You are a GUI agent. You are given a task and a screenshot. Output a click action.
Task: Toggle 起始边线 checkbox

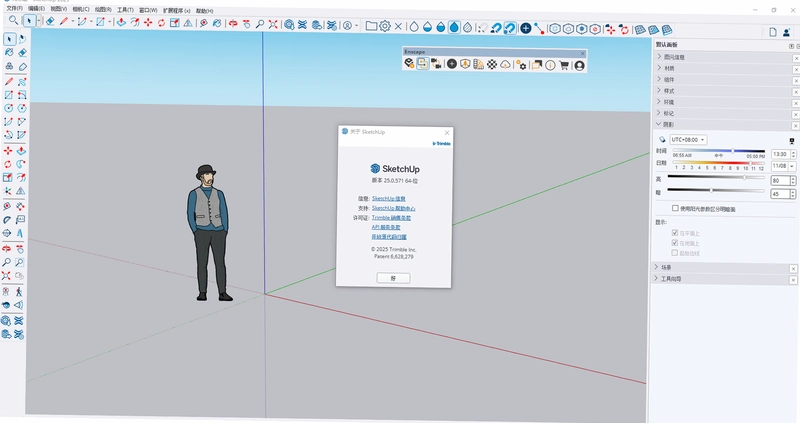click(x=675, y=253)
